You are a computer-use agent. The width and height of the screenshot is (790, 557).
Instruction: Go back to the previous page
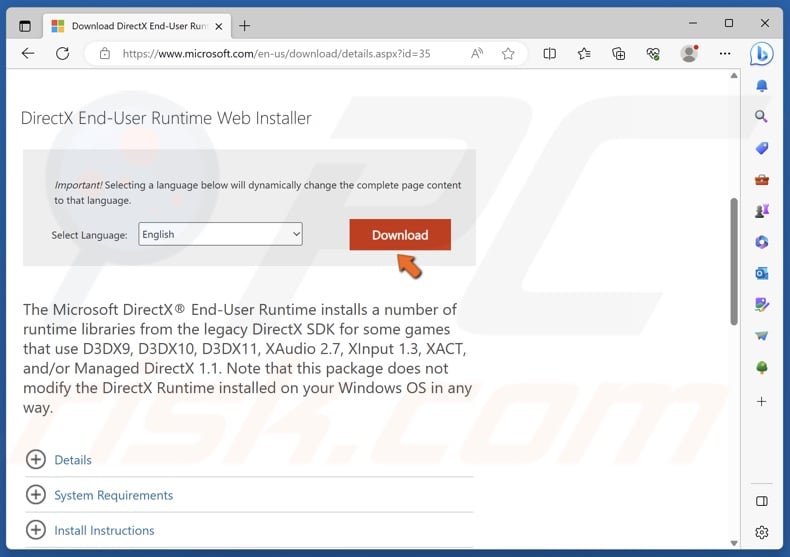28,53
